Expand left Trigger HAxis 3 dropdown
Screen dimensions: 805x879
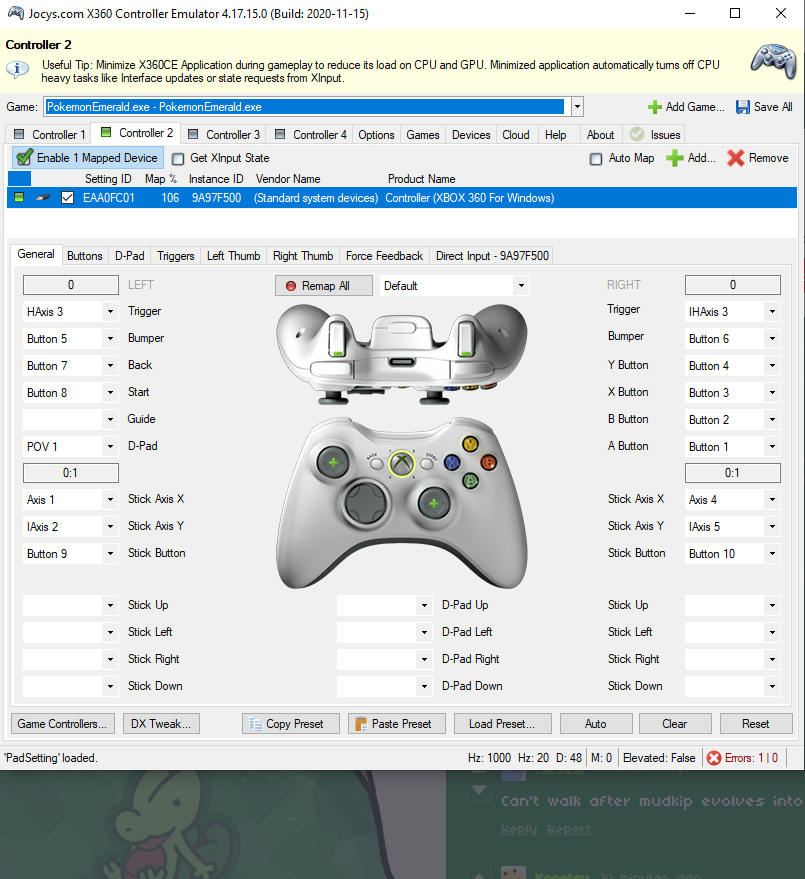click(110, 312)
